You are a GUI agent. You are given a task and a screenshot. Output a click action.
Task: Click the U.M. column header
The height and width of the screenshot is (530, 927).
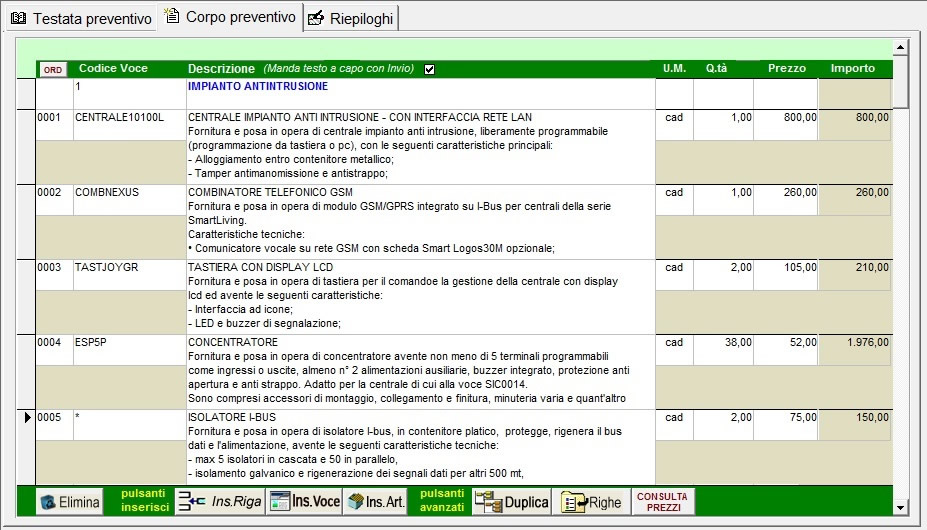click(x=674, y=68)
